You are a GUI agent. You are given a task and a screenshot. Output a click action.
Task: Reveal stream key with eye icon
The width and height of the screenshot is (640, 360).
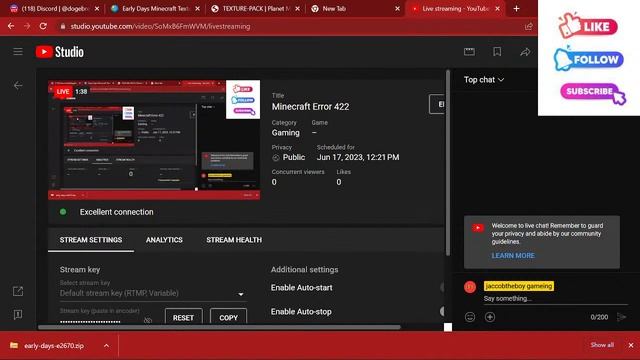click(148, 320)
